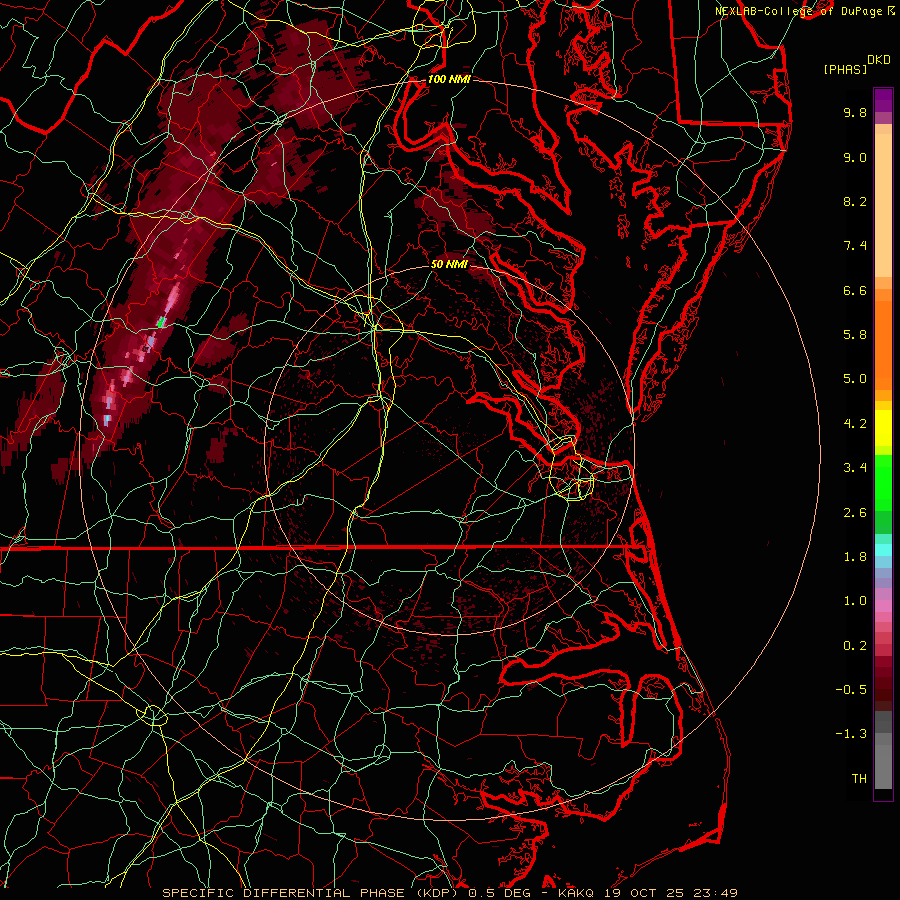Click the 6.6 scale value
900x900 pixels.
[x=855, y=290]
